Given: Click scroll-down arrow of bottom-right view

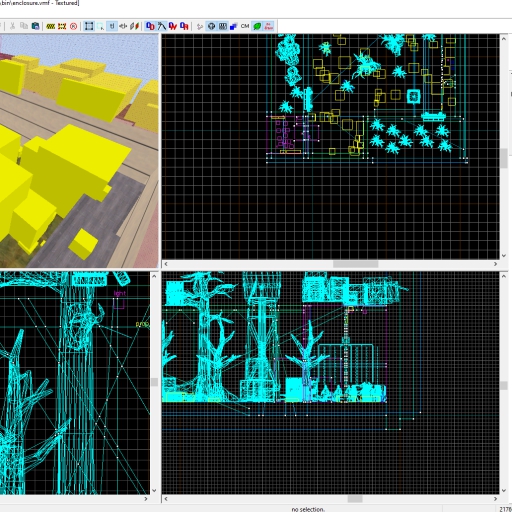Looking at the screenshot, I should point(504,491).
